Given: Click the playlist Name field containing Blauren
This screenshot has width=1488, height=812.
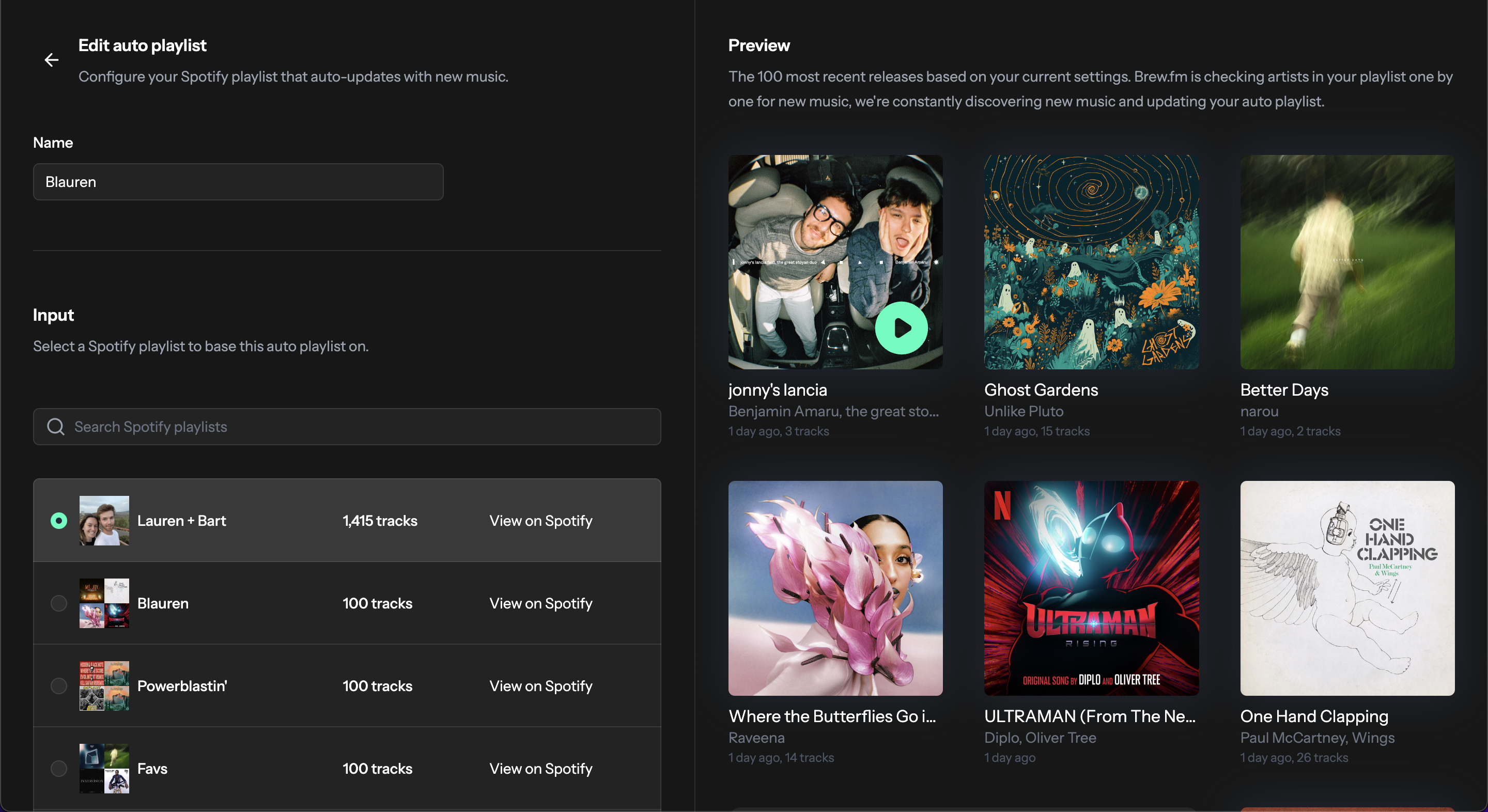Looking at the screenshot, I should tap(238, 182).
